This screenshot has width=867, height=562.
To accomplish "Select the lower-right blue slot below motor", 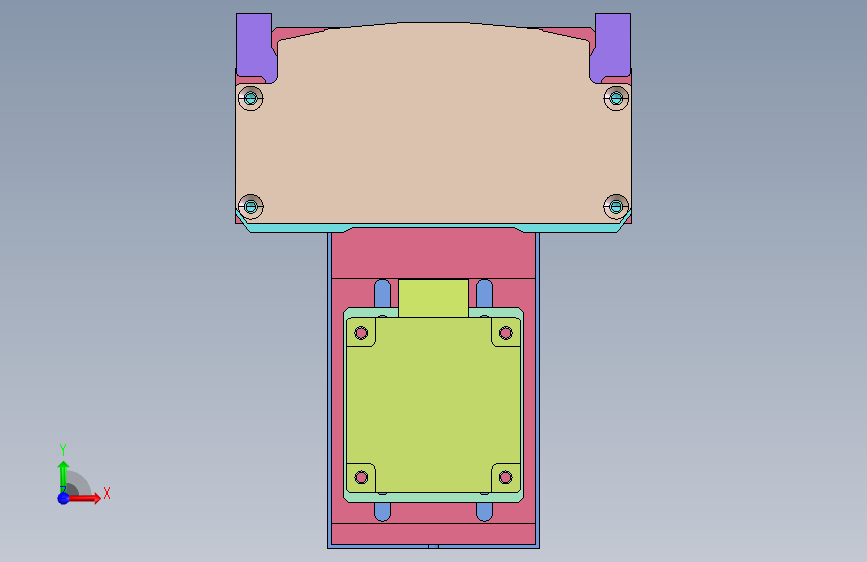I will point(484,512).
